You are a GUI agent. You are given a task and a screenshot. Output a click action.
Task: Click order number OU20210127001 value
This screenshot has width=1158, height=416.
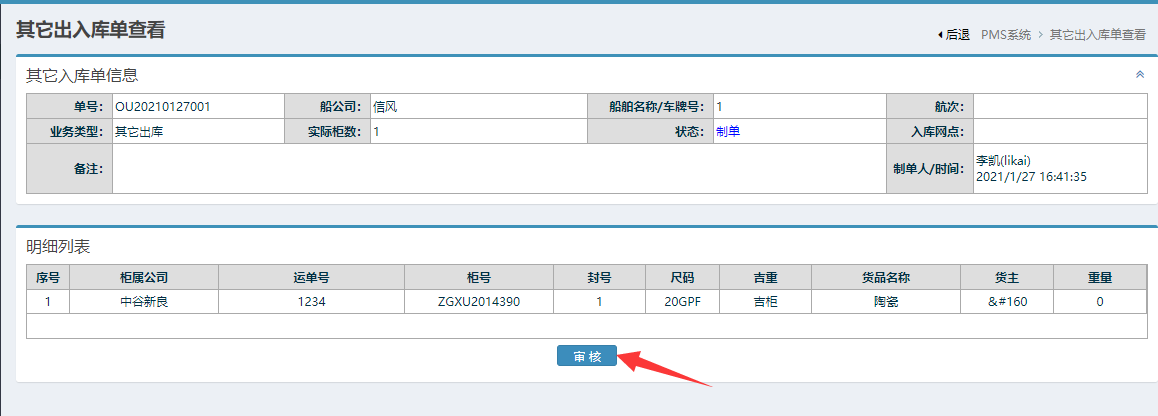(x=162, y=106)
